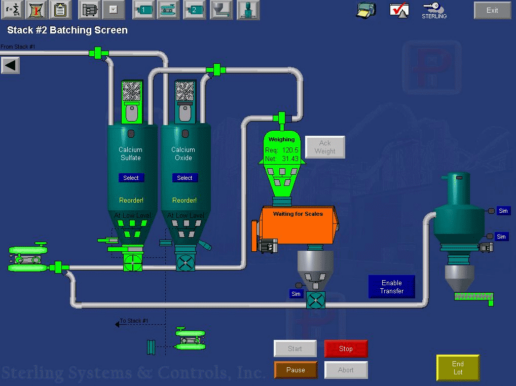Click the green screw conveyor at receiver outlet
The height and width of the screenshot is (386, 516).
click(474, 298)
